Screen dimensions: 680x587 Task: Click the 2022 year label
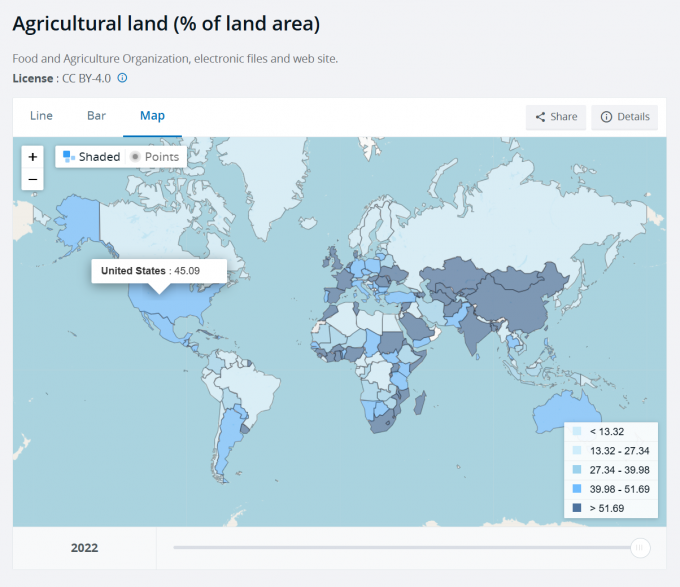point(84,548)
